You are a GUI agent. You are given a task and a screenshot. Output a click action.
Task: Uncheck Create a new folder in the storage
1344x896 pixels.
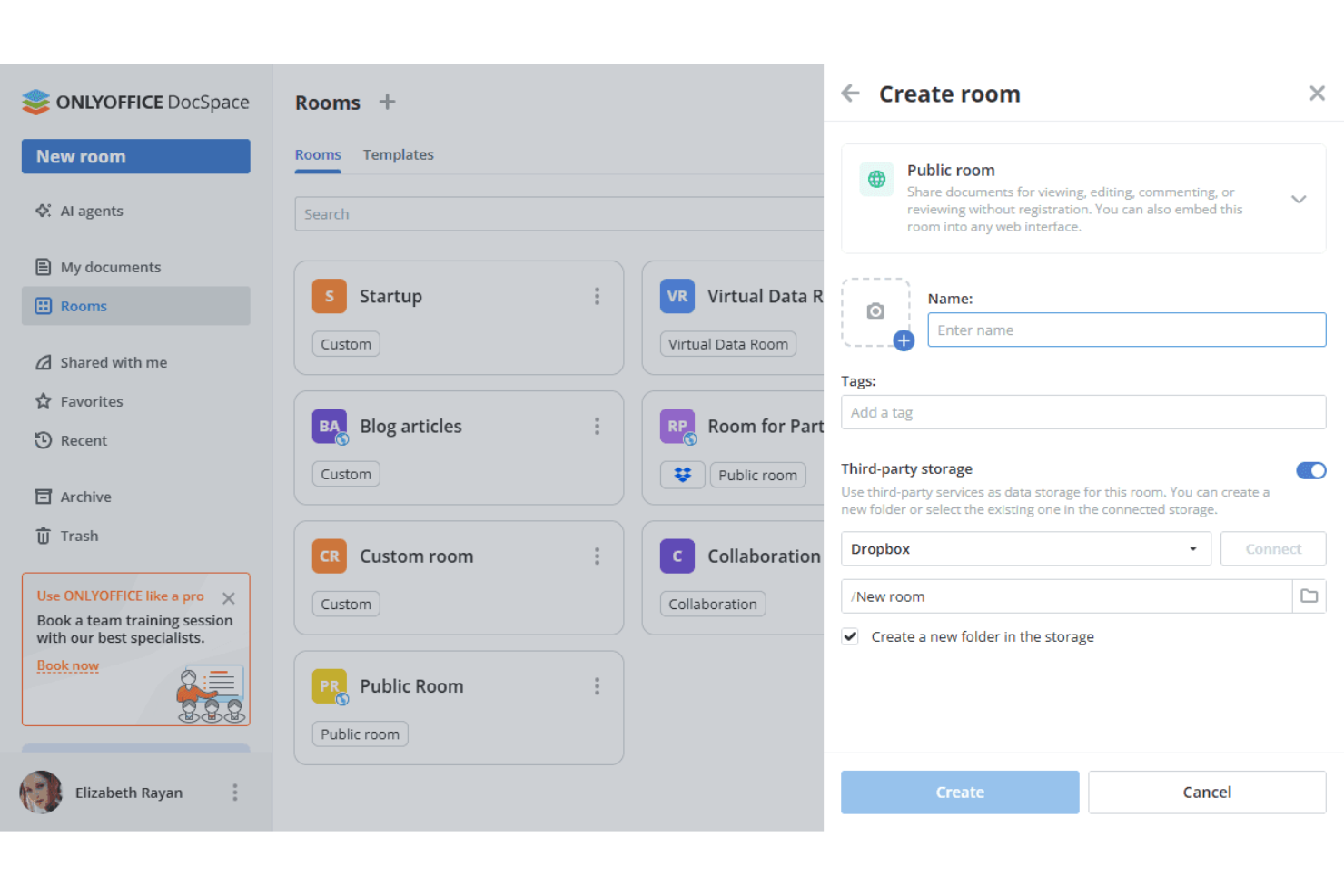tap(849, 636)
